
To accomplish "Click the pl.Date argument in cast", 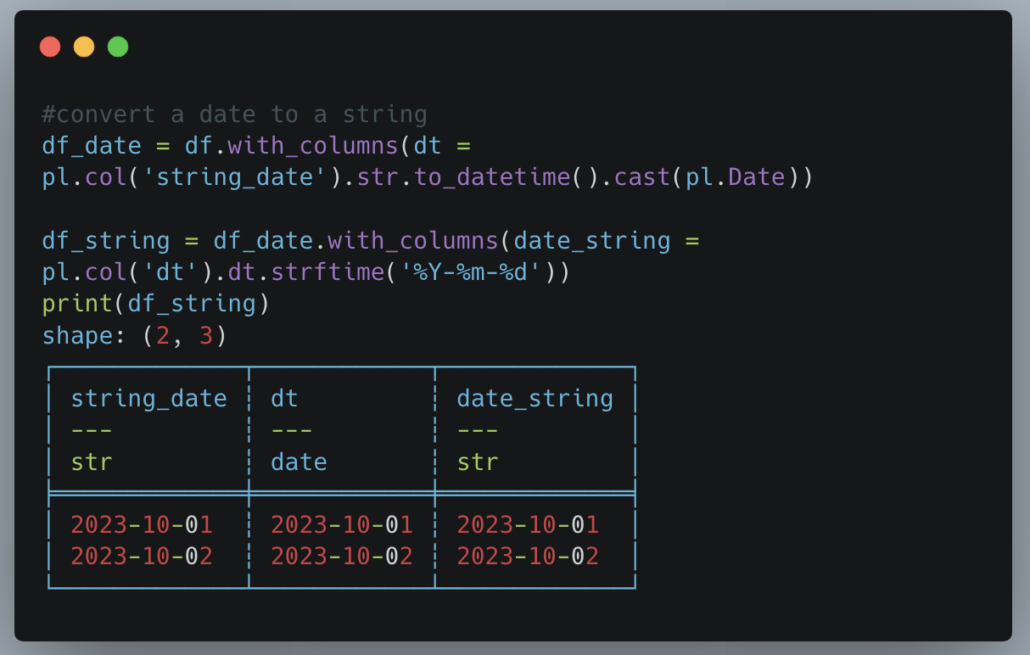I will click(735, 177).
